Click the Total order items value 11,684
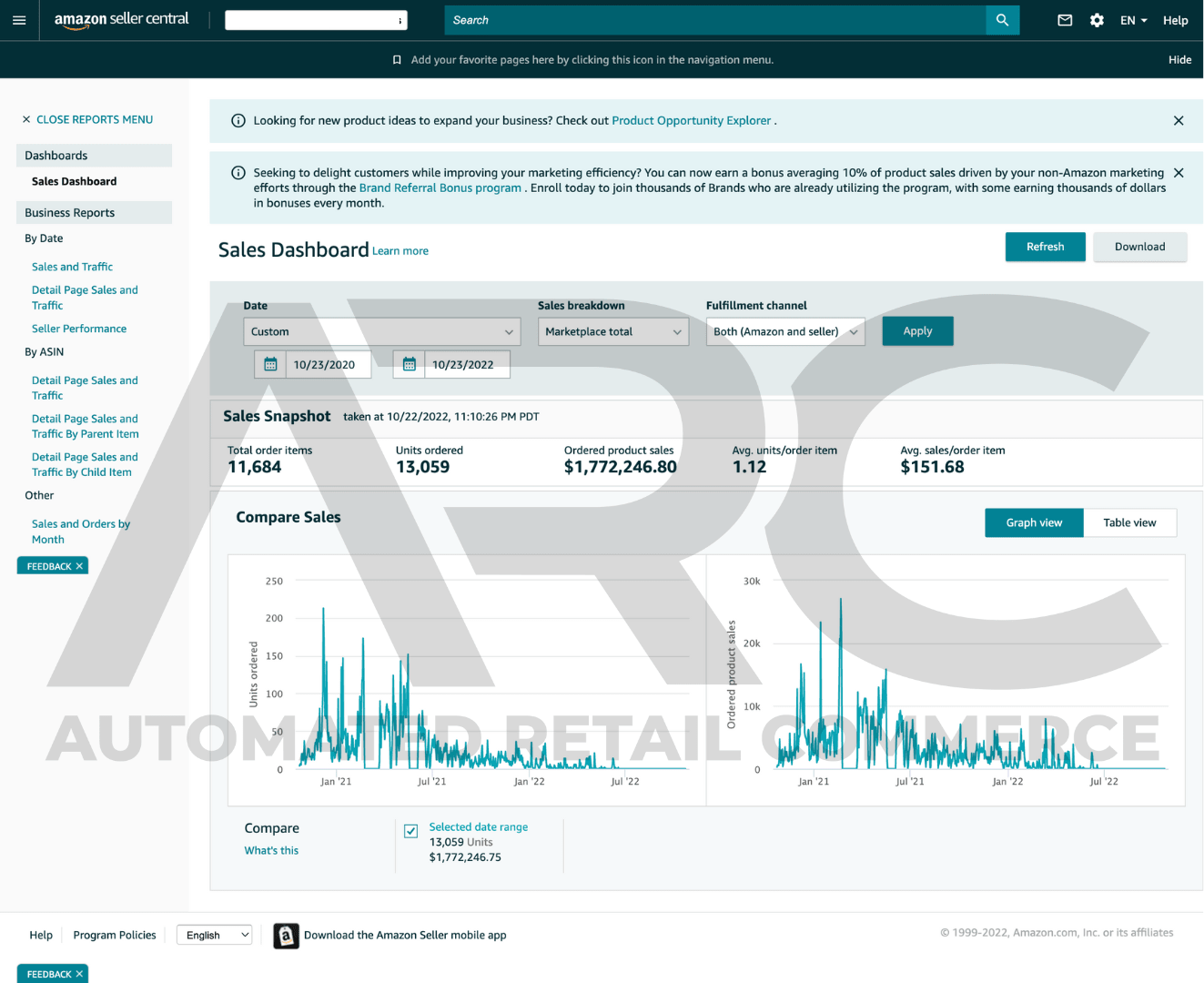 coord(255,467)
